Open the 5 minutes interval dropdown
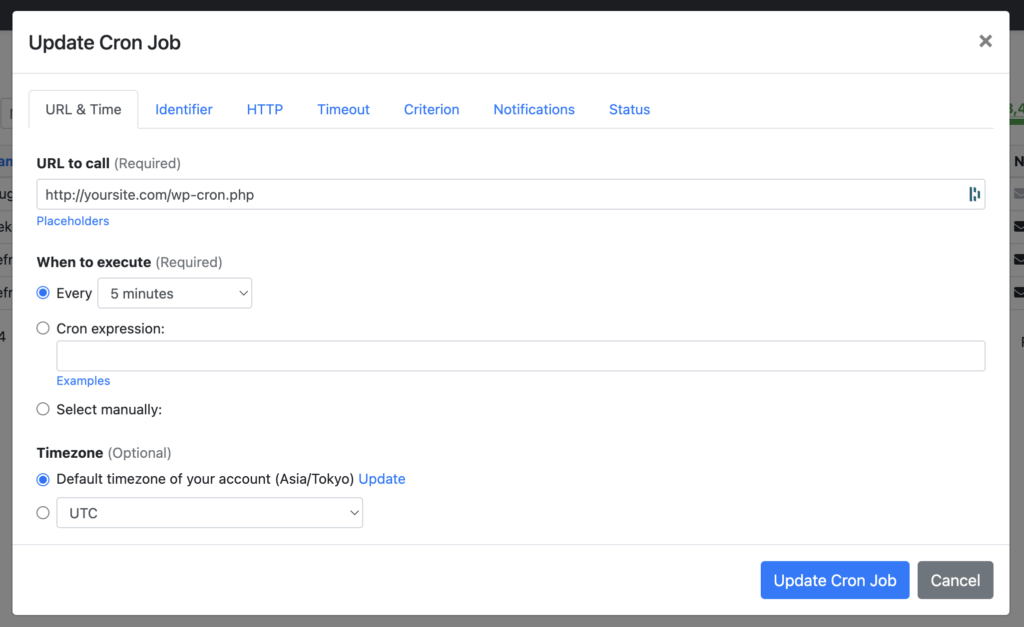1024x627 pixels. 175,293
